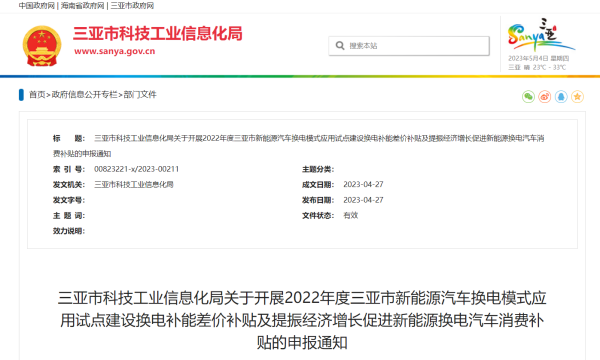Go to 首页 in breadcrumb
The width and height of the screenshot is (600, 360).
pyautogui.click(x=37, y=94)
